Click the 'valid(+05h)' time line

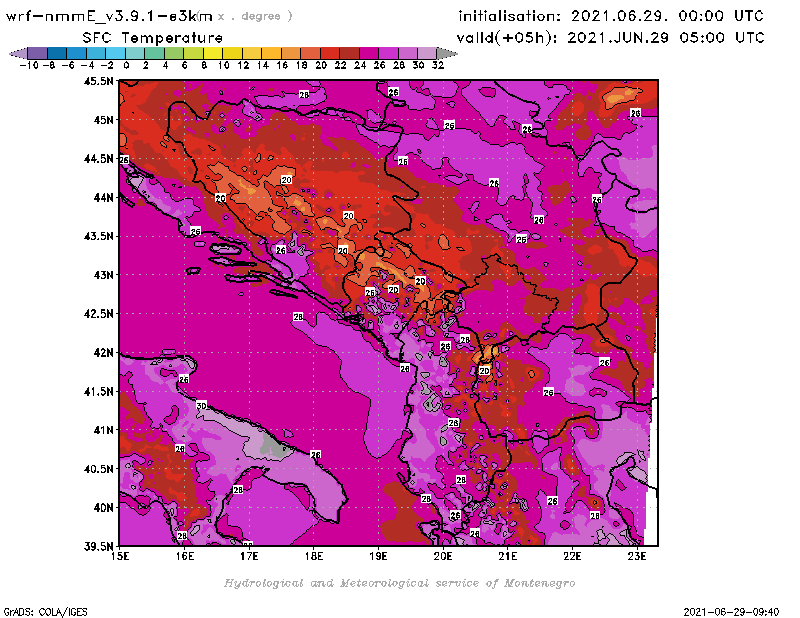pos(610,37)
